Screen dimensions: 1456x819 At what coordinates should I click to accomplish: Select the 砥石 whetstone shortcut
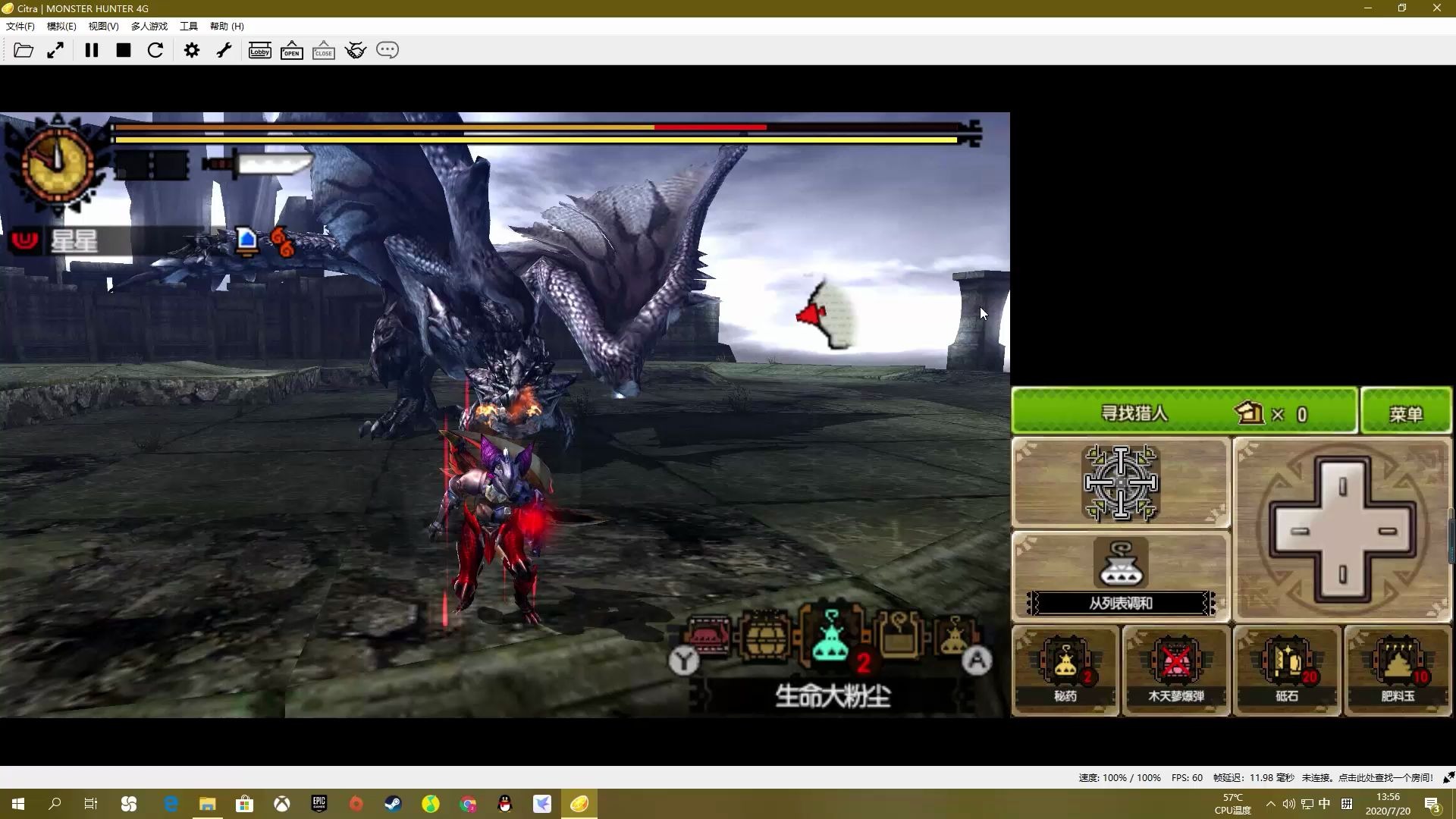click(x=1287, y=670)
